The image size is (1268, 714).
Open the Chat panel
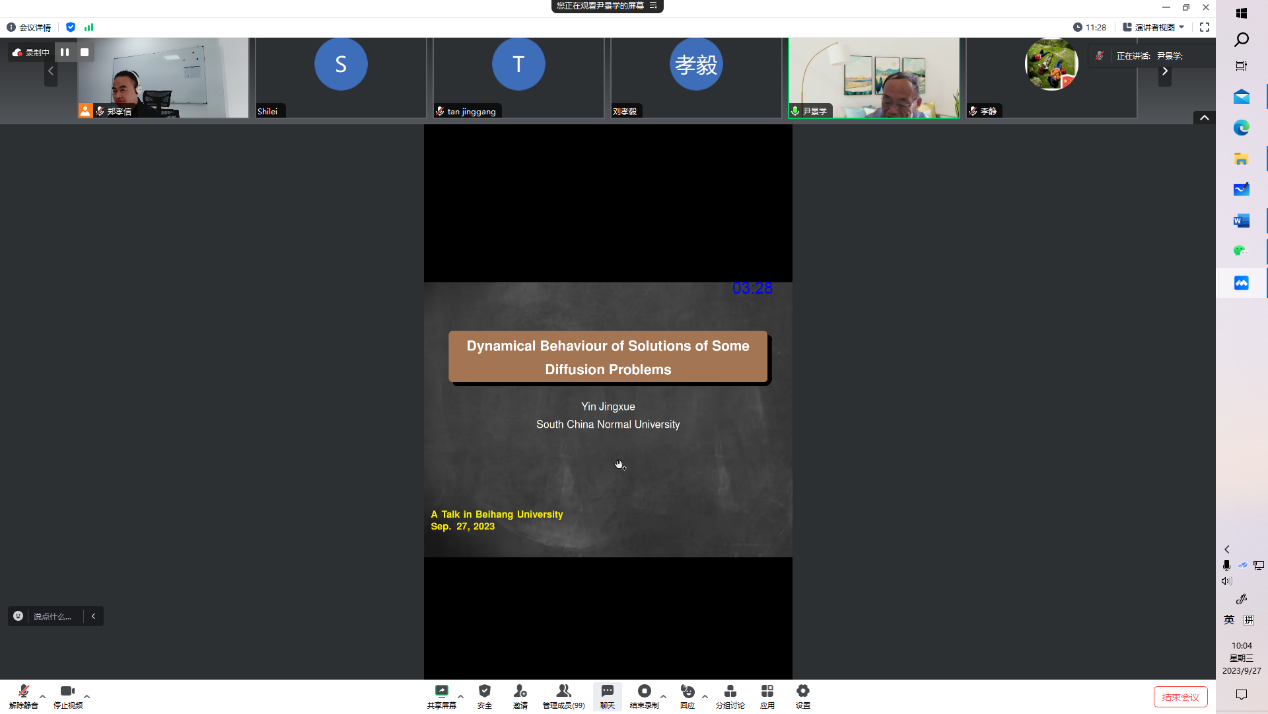[607, 695]
